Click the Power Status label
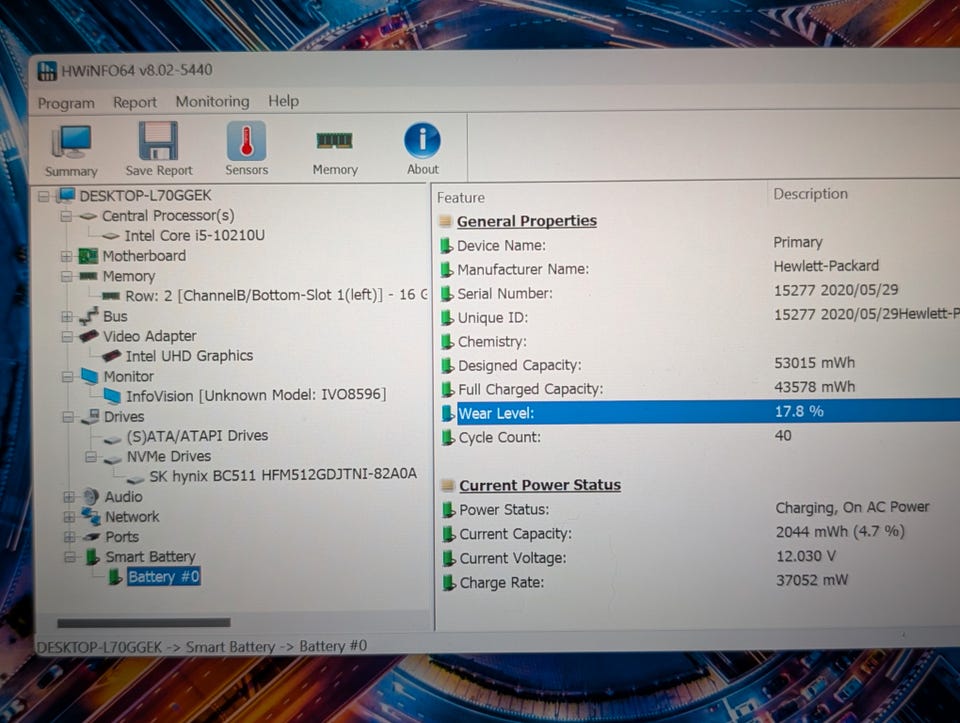Image resolution: width=960 pixels, height=723 pixels. (504, 509)
